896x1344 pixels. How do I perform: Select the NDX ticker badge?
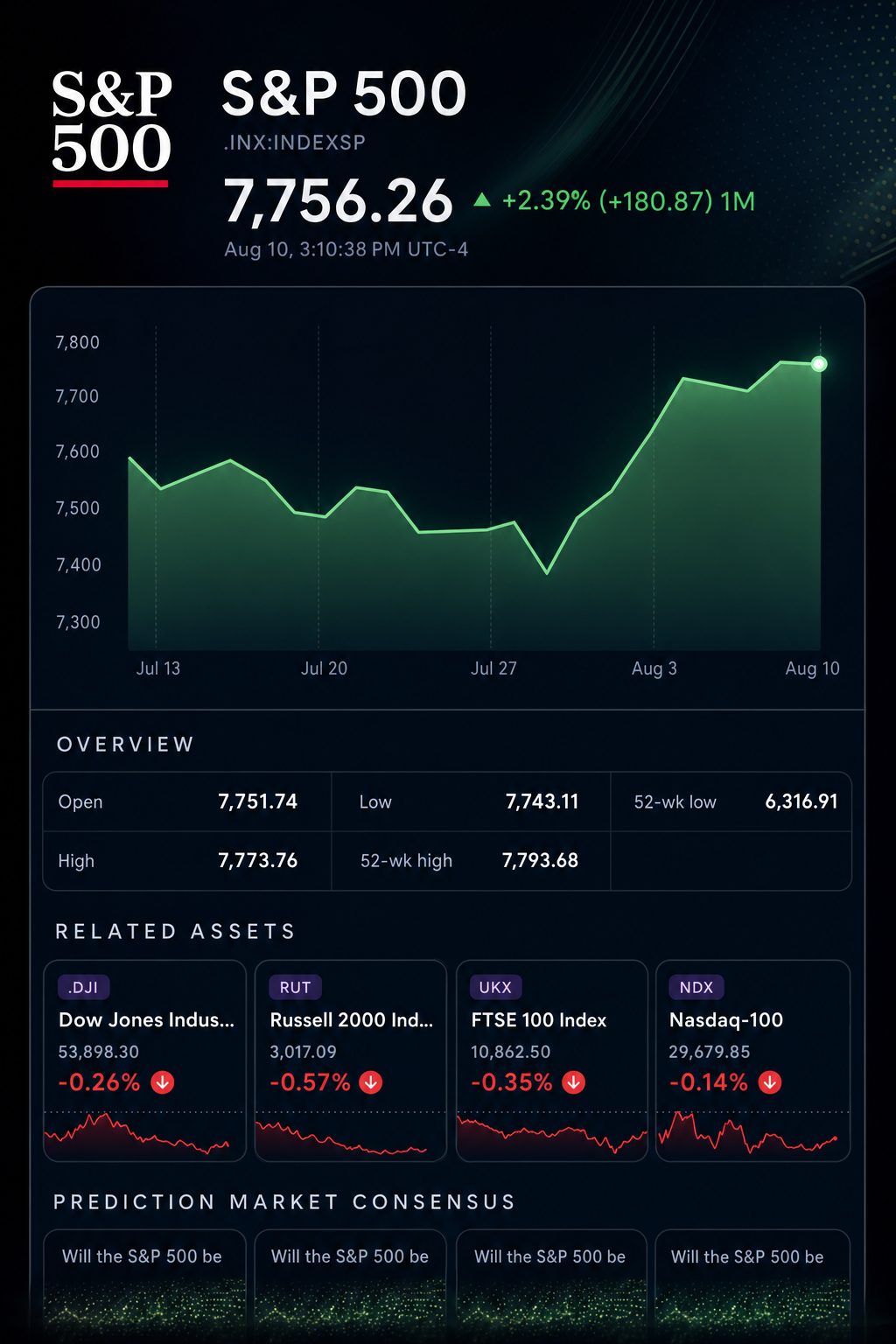pyautogui.click(x=696, y=987)
